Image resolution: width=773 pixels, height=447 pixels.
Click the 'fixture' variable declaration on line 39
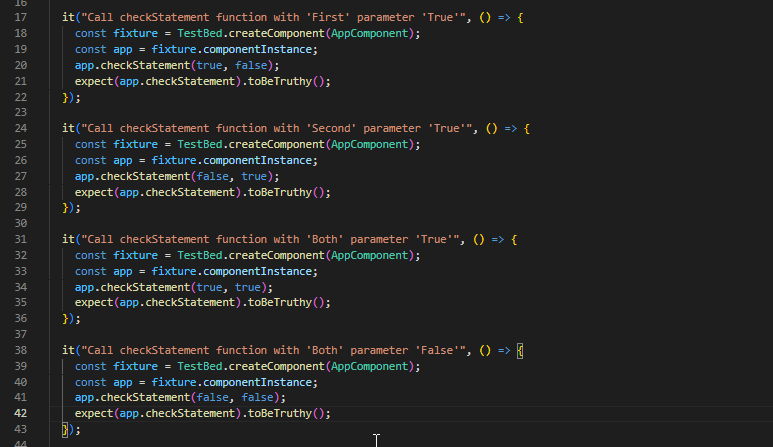point(128,366)
